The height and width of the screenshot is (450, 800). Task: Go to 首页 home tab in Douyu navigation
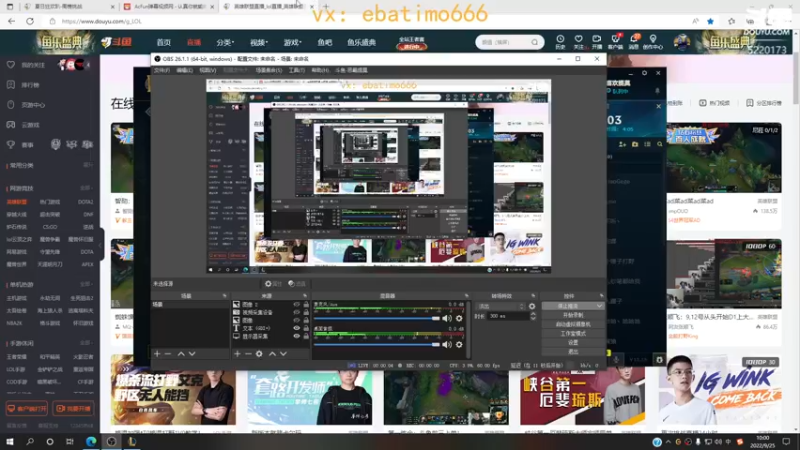(x=164, y=42)
